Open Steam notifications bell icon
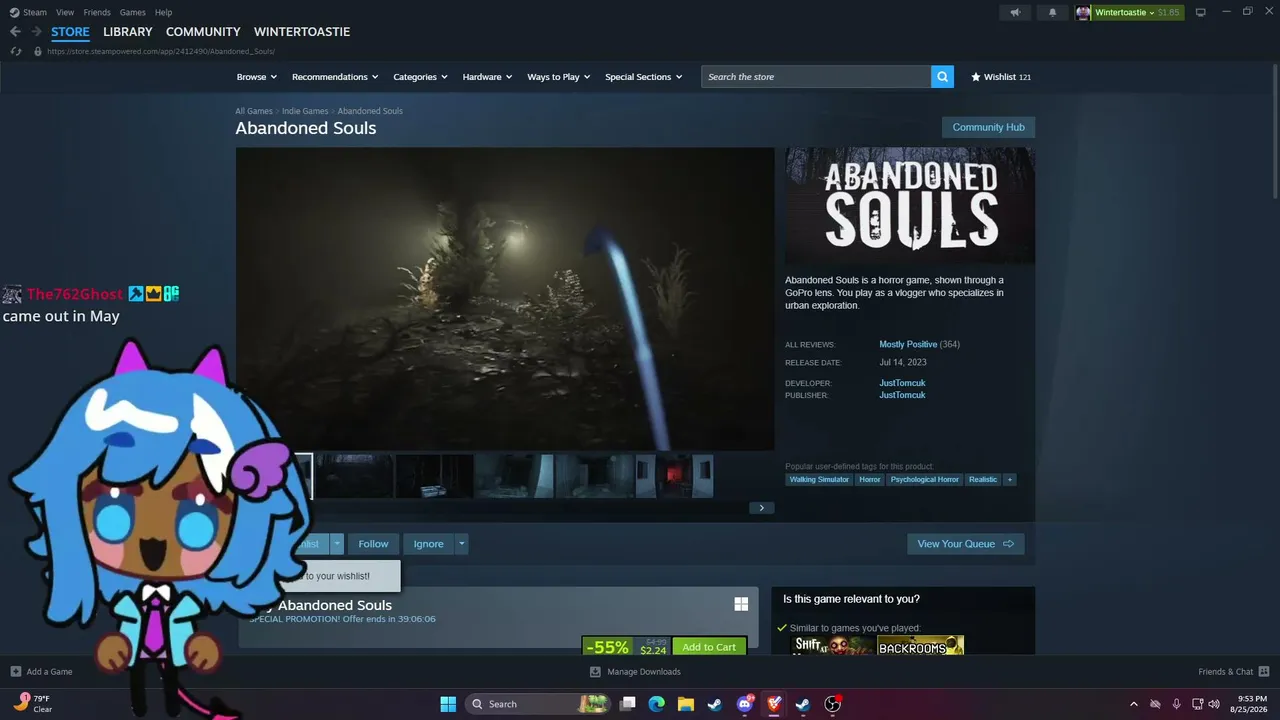This screenshot has height=720, width=1280. pyautogui.click(x=1052, y=12)
